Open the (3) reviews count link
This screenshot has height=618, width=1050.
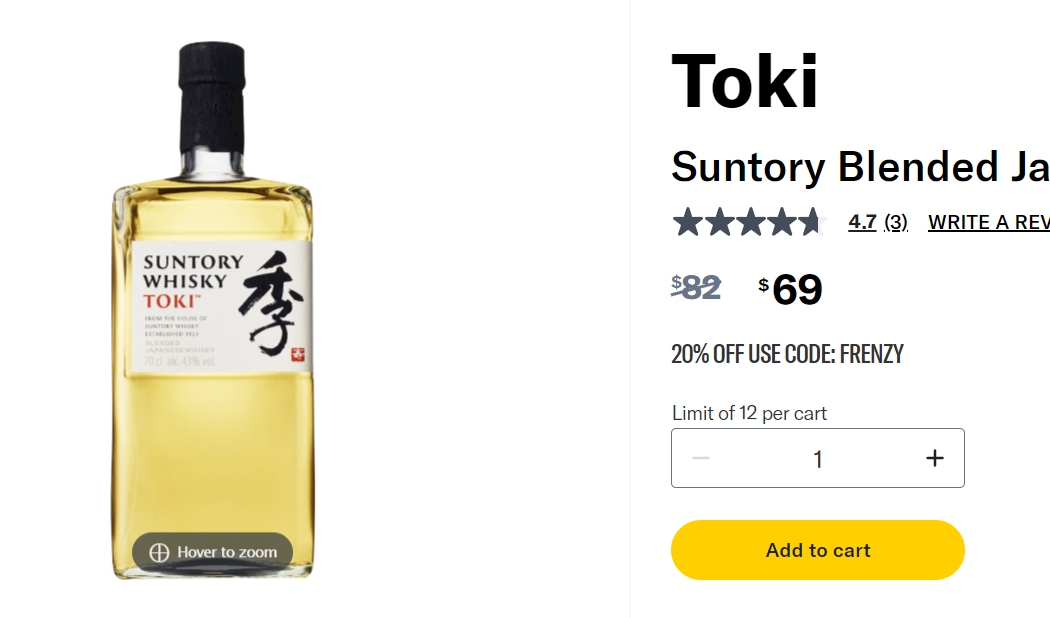896,222
